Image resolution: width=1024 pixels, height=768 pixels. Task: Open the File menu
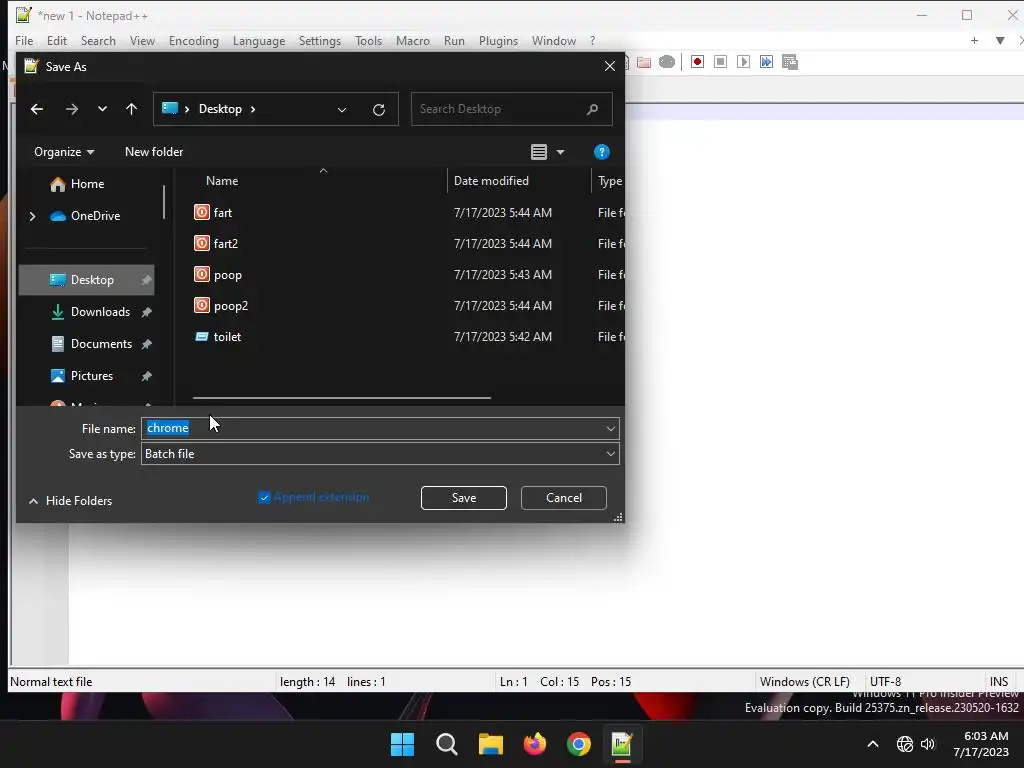[24, 40]
